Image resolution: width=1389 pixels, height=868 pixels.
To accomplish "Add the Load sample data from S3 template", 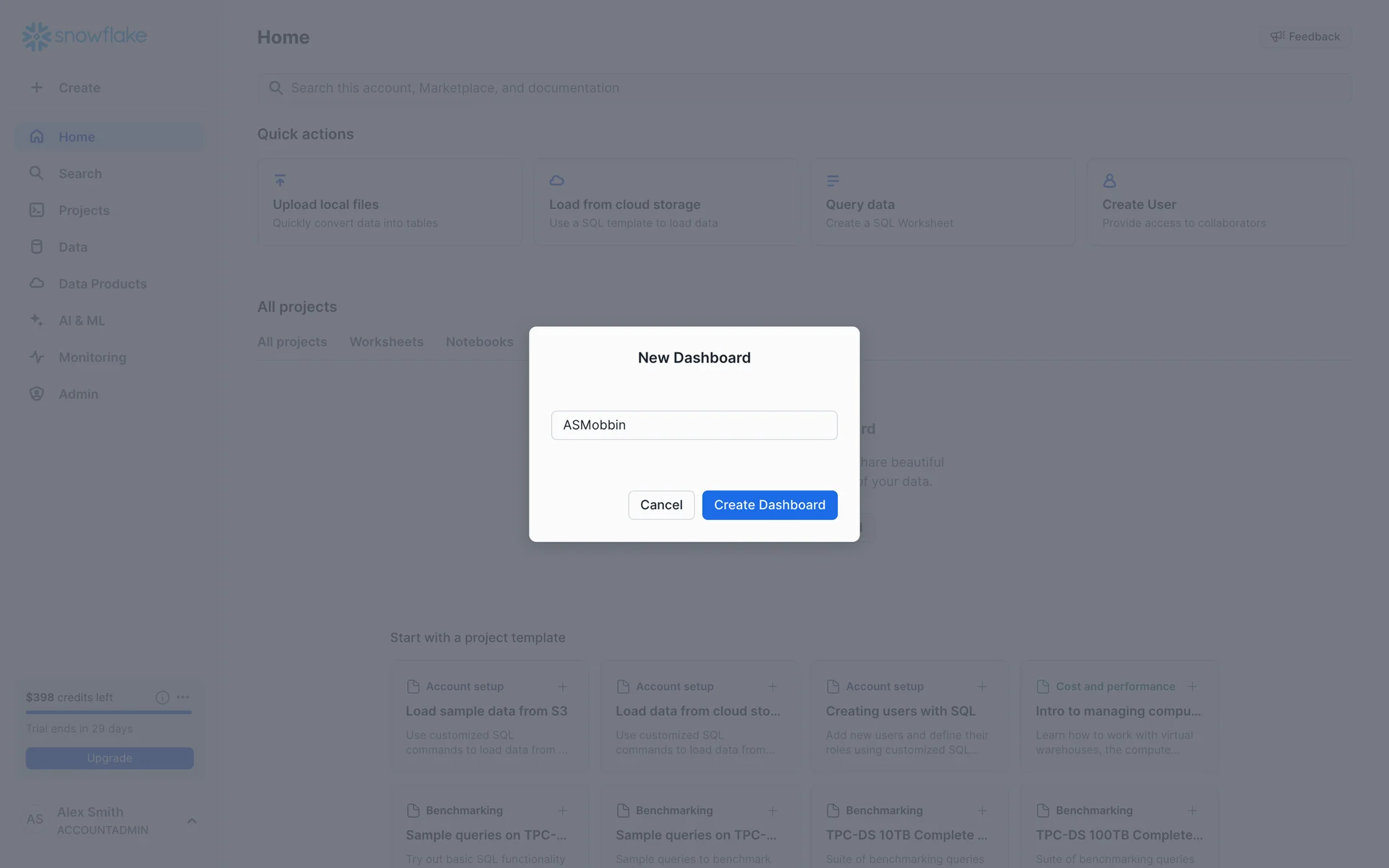I will 562,686.
